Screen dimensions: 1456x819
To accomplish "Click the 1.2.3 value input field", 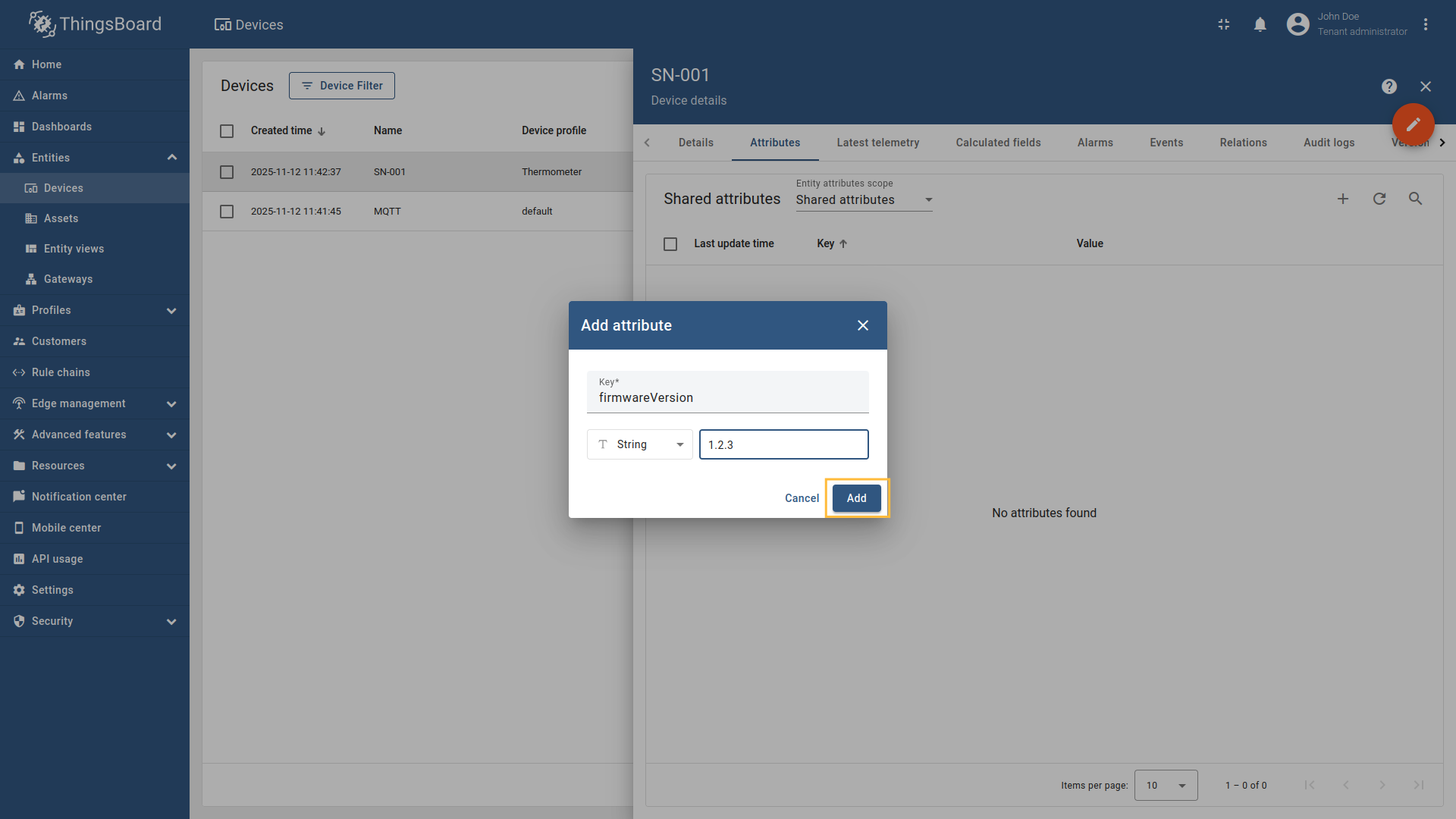I will (783, 444).
